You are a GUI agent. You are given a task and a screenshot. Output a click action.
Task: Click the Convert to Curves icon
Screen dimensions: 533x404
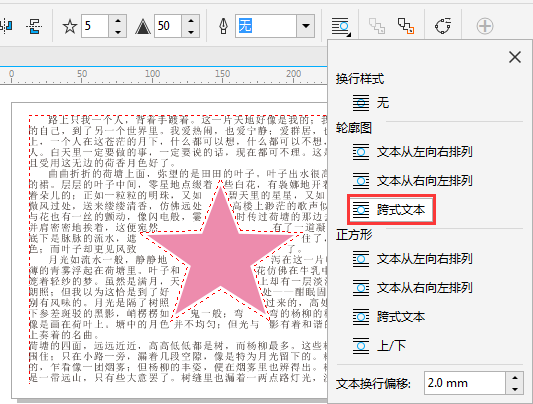point(443,26)
